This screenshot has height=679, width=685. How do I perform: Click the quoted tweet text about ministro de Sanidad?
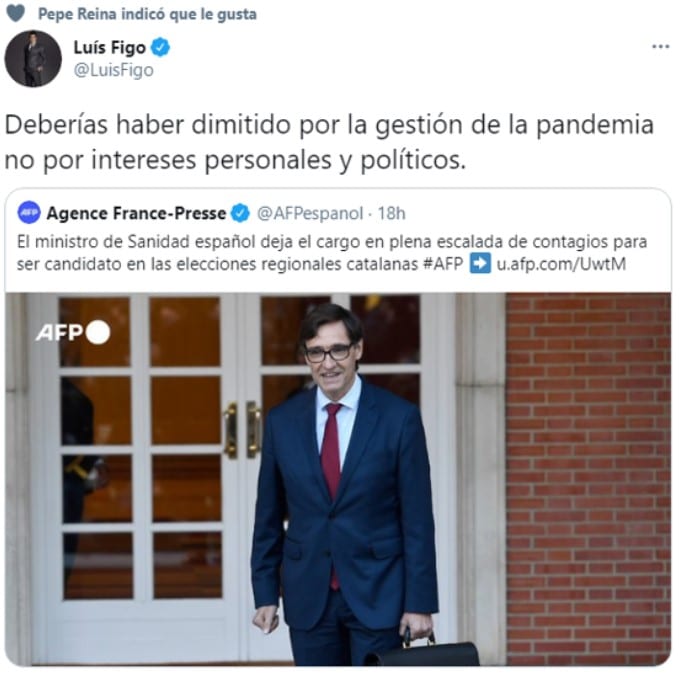coord(332,253)
